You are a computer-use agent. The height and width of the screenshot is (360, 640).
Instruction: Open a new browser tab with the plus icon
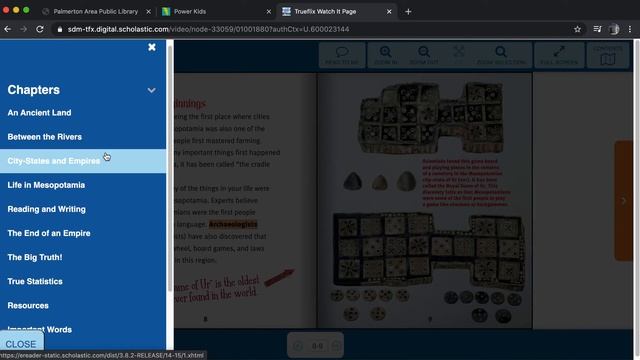click(408, 11)
